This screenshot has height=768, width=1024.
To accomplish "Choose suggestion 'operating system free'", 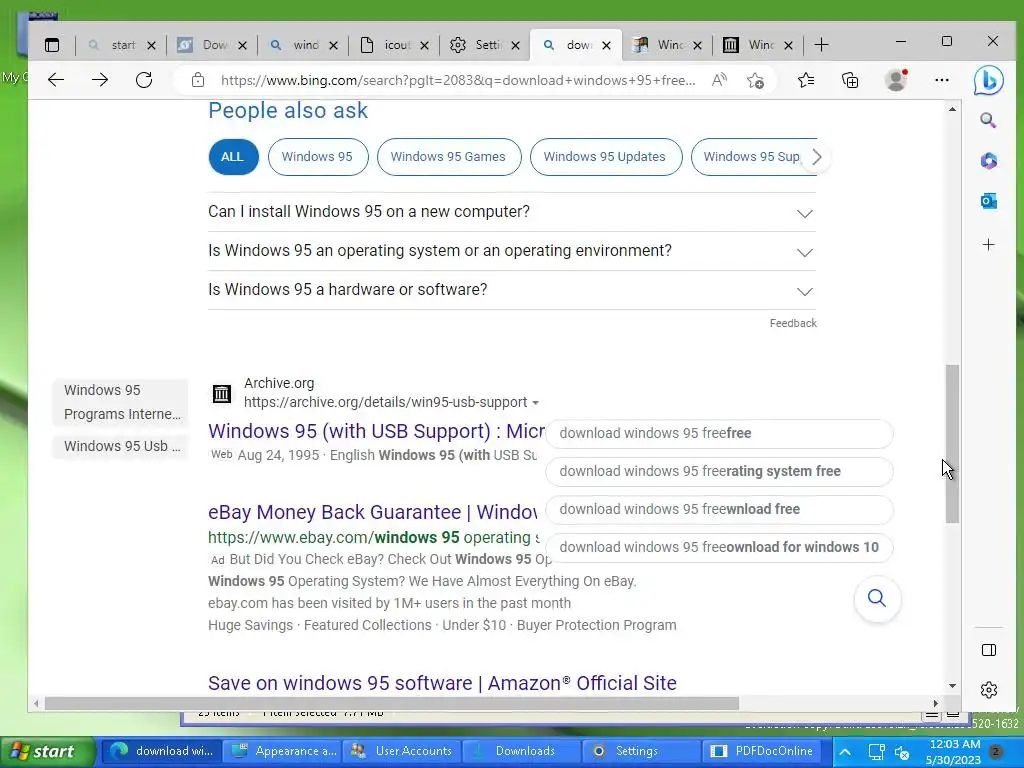I will 719,472.
